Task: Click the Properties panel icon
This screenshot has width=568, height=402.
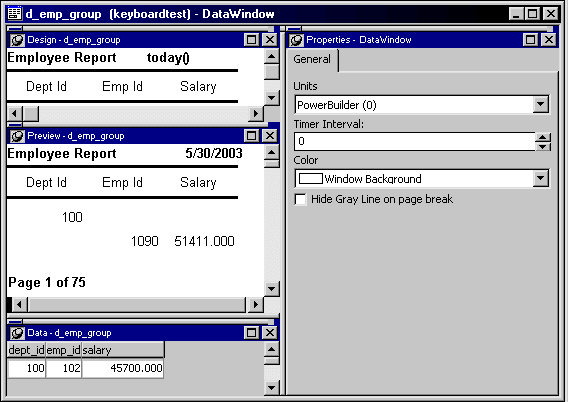Action: click(296, 40)
